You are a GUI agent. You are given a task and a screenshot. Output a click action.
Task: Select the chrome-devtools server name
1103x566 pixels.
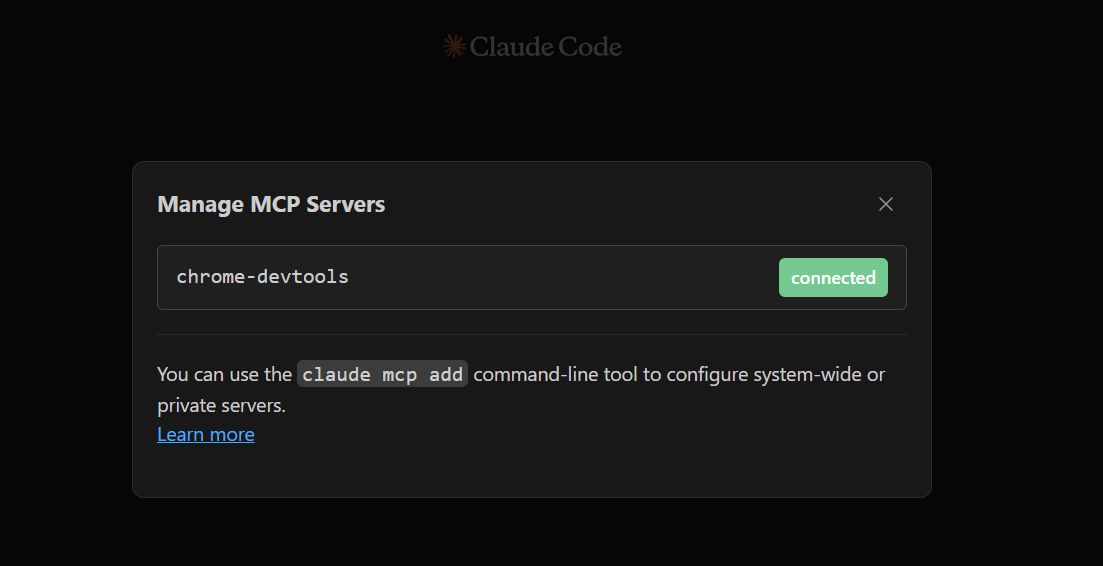tap(262, 277)
